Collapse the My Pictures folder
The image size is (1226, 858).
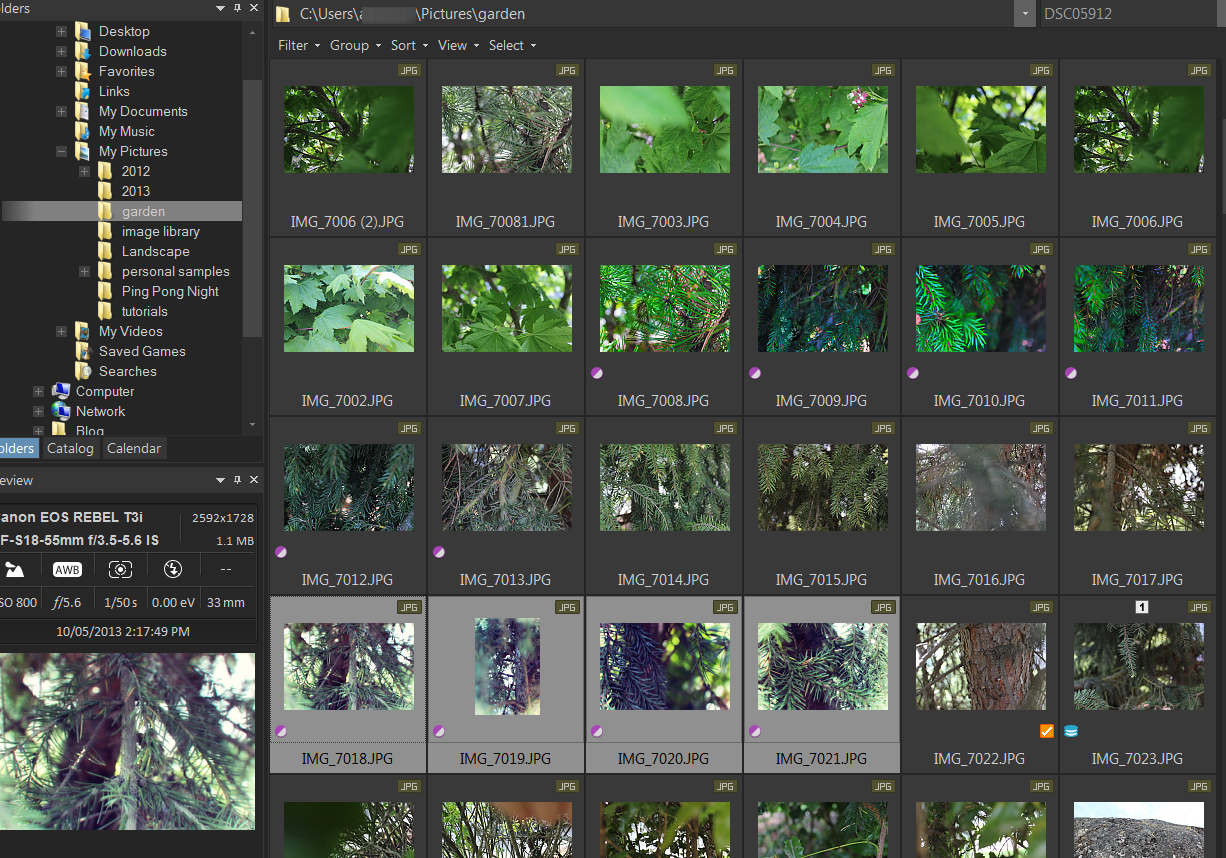point(61,151)
